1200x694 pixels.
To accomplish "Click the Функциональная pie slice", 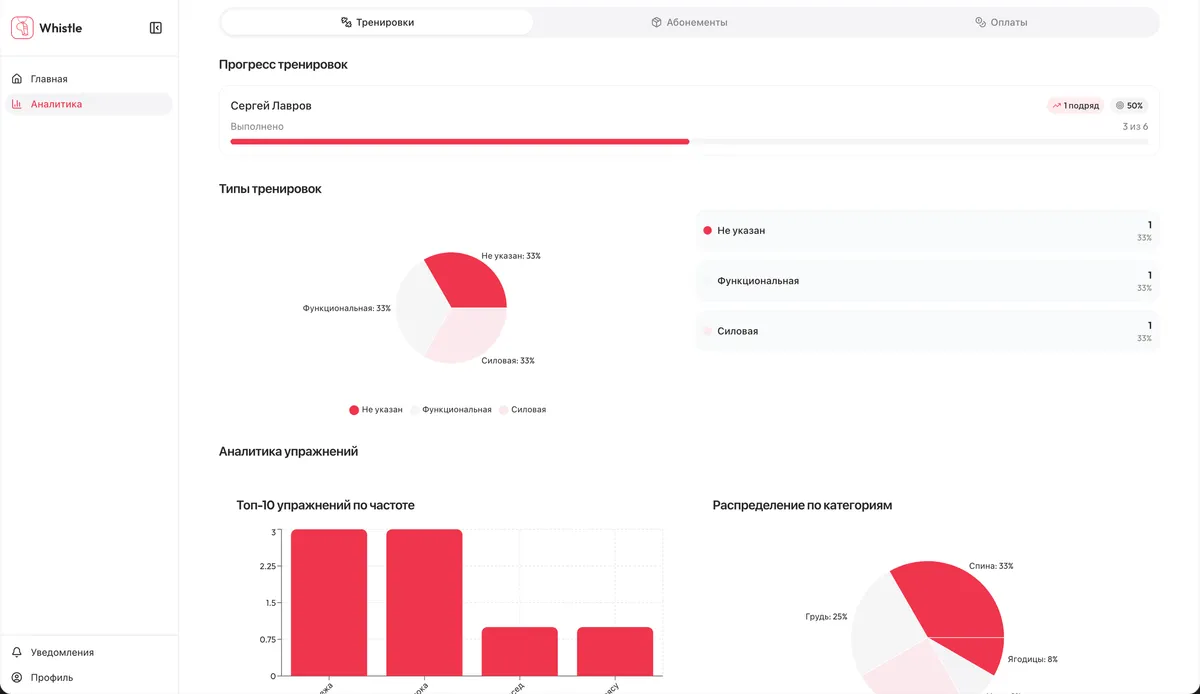I will point(418,308).
